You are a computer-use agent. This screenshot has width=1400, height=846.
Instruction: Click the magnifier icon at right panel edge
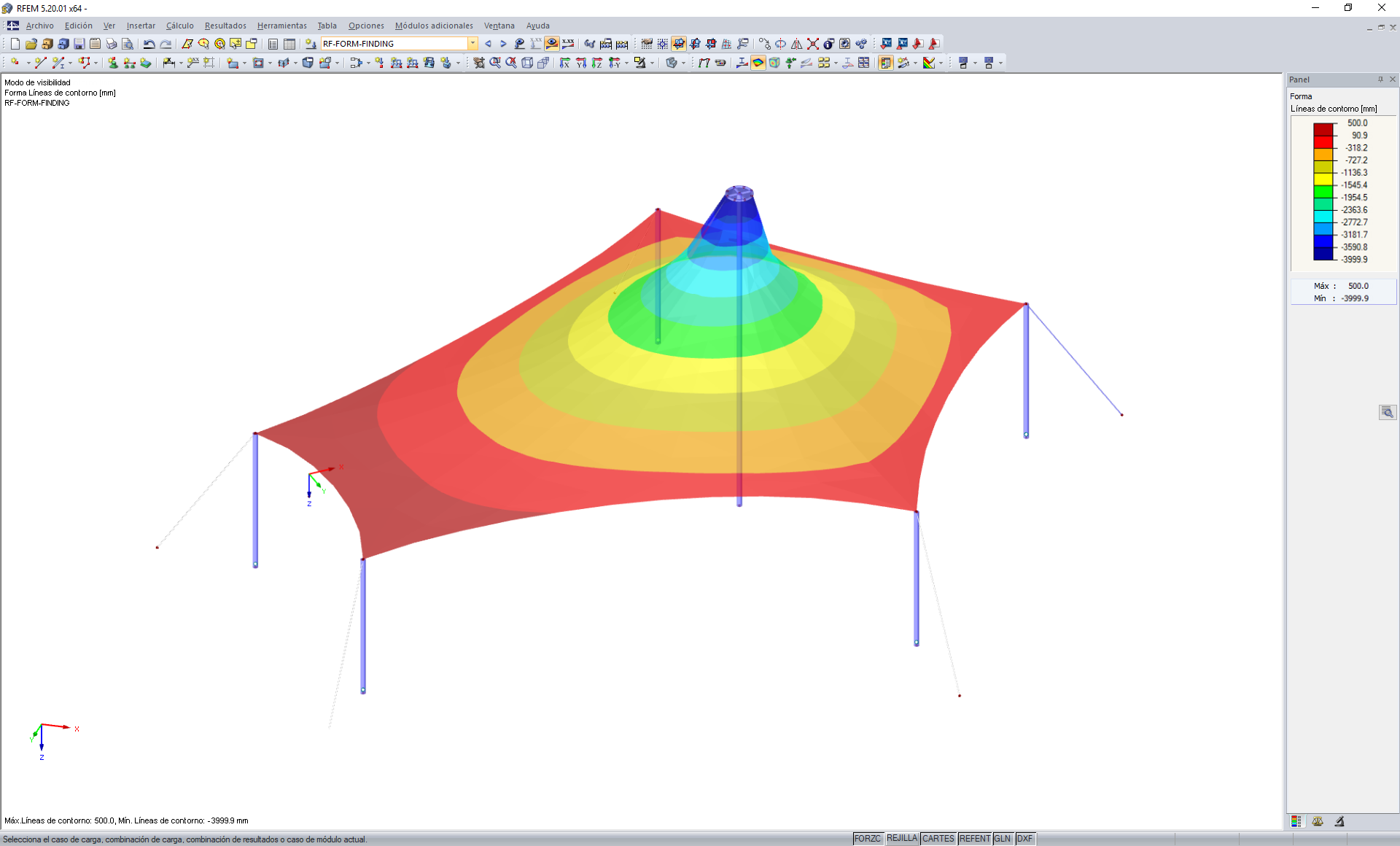click(1387, 413)
